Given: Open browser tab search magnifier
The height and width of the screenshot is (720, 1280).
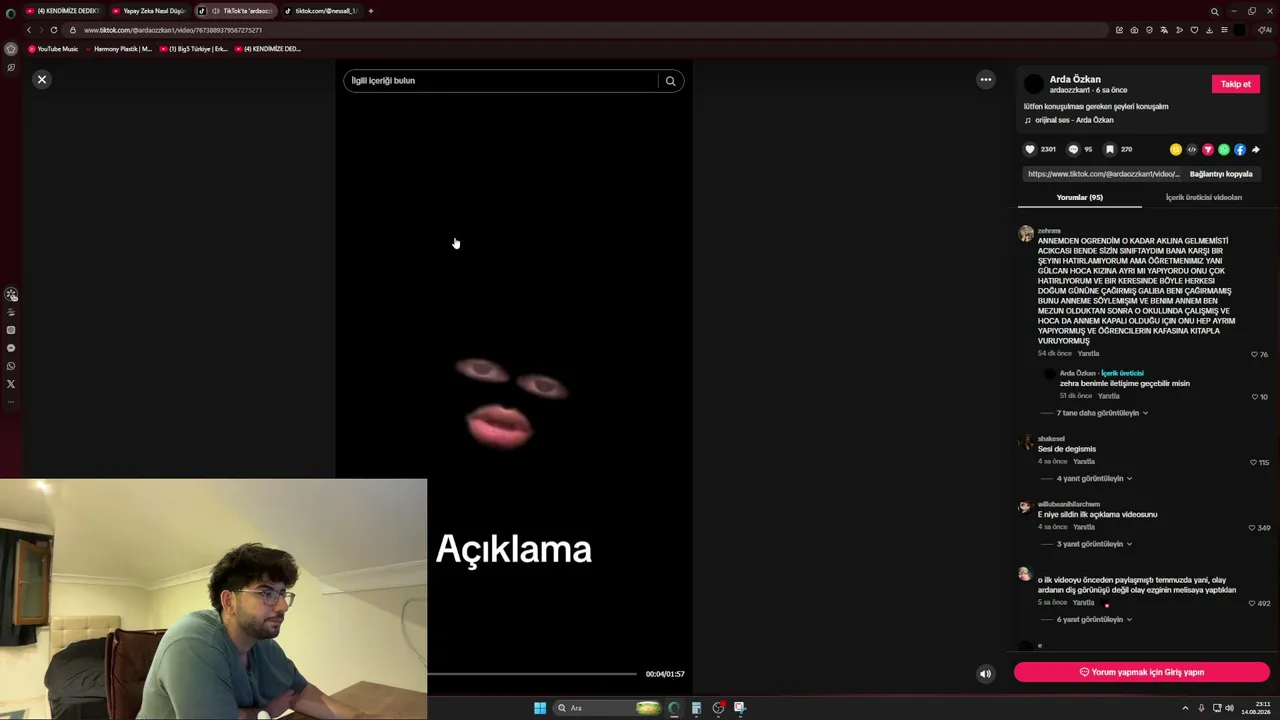Looking at the screenshot, I should (x=1215, y=11).
